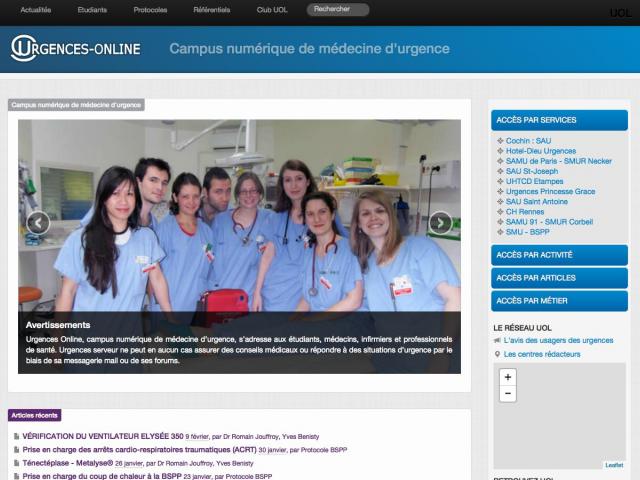Image resolution: width=640 pixels, height=480 pixels.
Task: Click the UOL label in top bar
Action: click(620, 13)
